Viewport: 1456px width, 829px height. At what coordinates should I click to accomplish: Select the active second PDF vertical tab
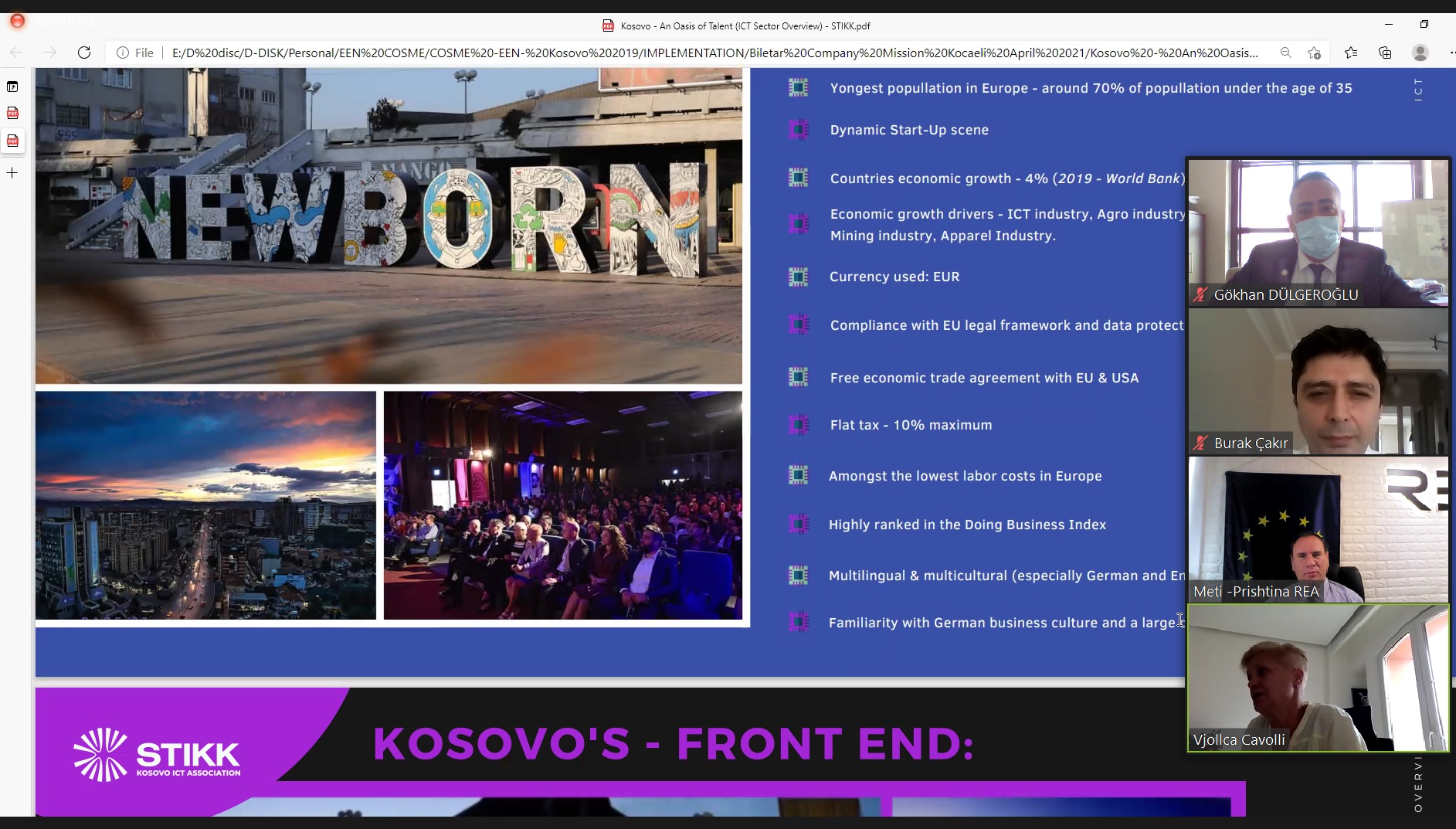point(12,141)
